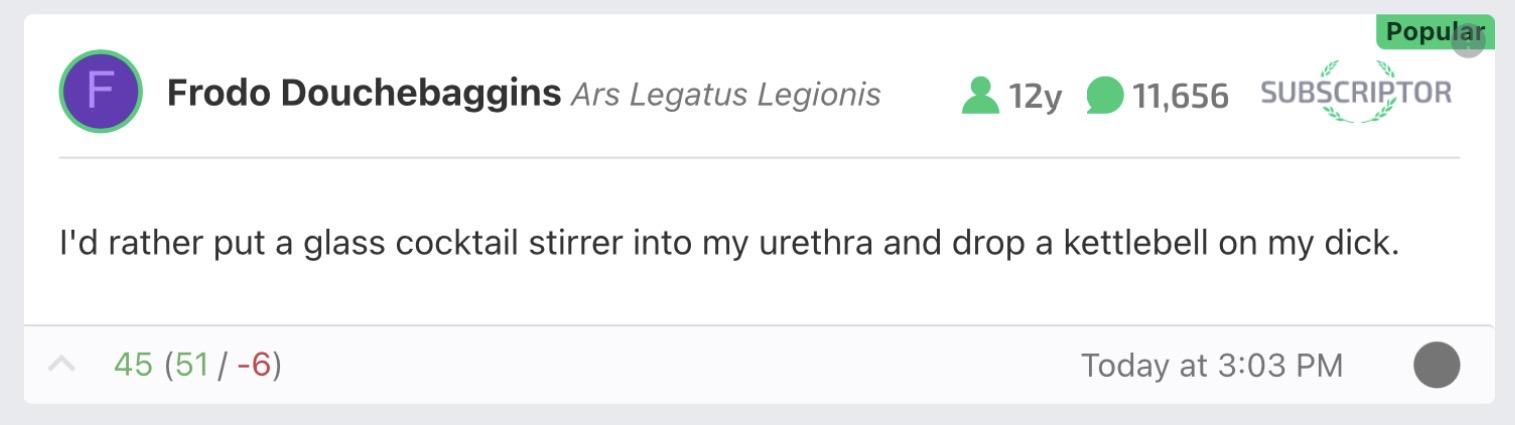The image size is (1515, 425).
Task: Click the green person membership icon
Action: pyautogui.click(x=980, y=96)
